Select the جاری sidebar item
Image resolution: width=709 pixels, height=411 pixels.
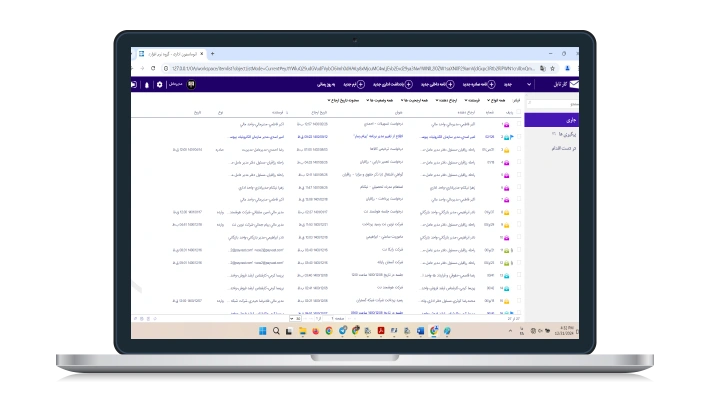coord(552,120)
